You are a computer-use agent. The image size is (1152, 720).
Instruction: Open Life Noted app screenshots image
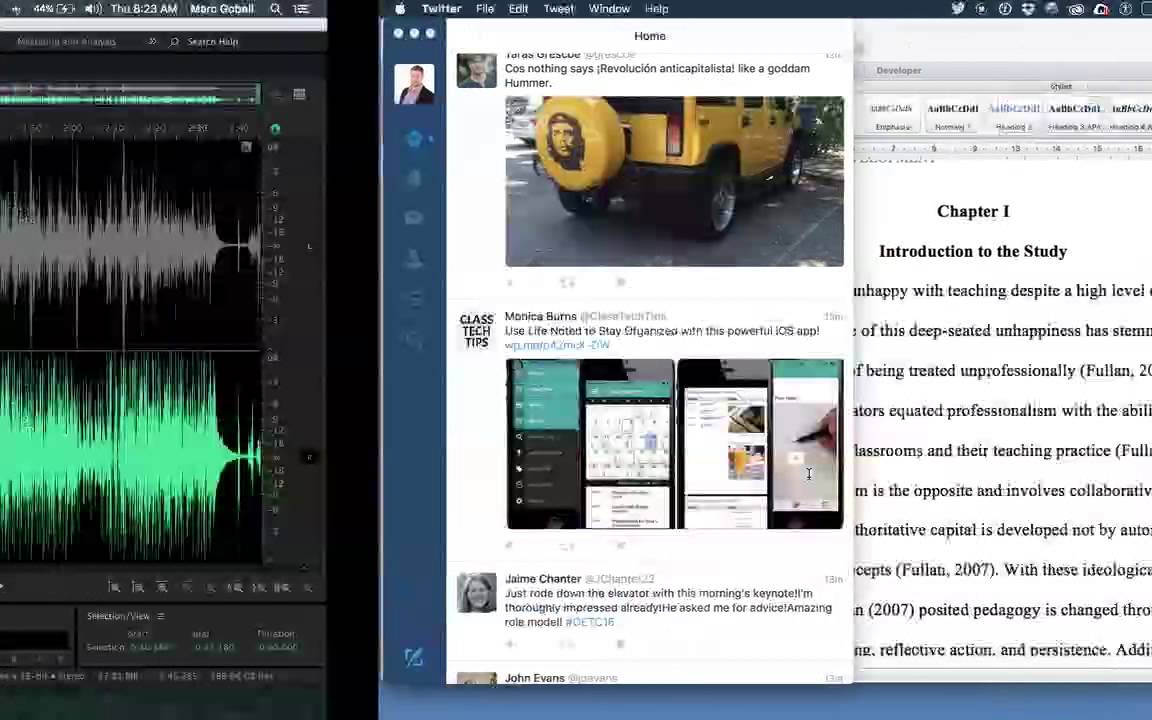(x=674, y=443)
